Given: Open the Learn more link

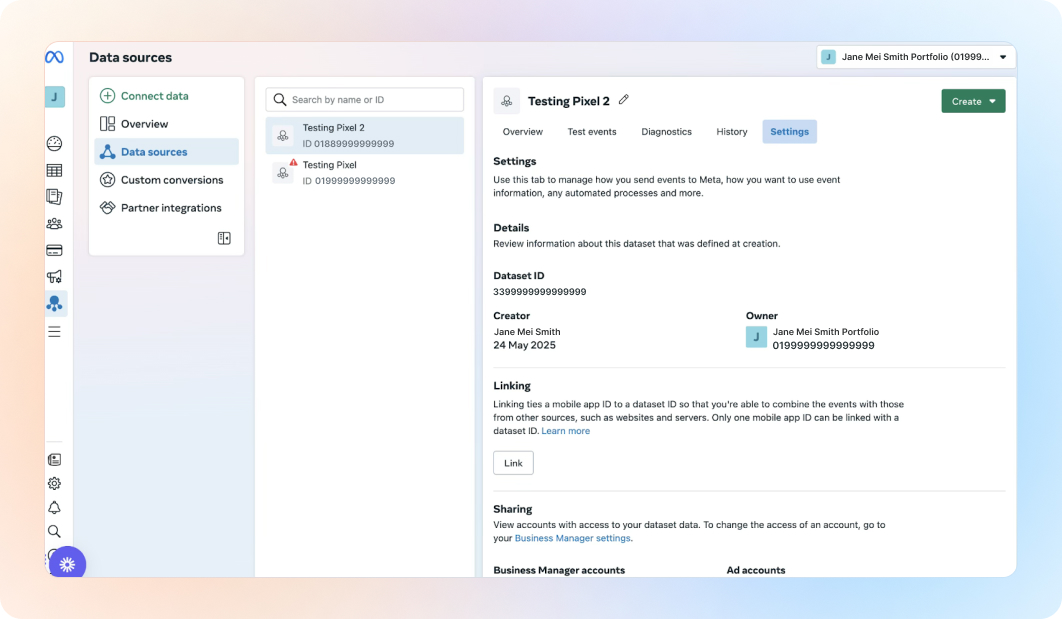Looking at the screenshot, I should 566,431.
